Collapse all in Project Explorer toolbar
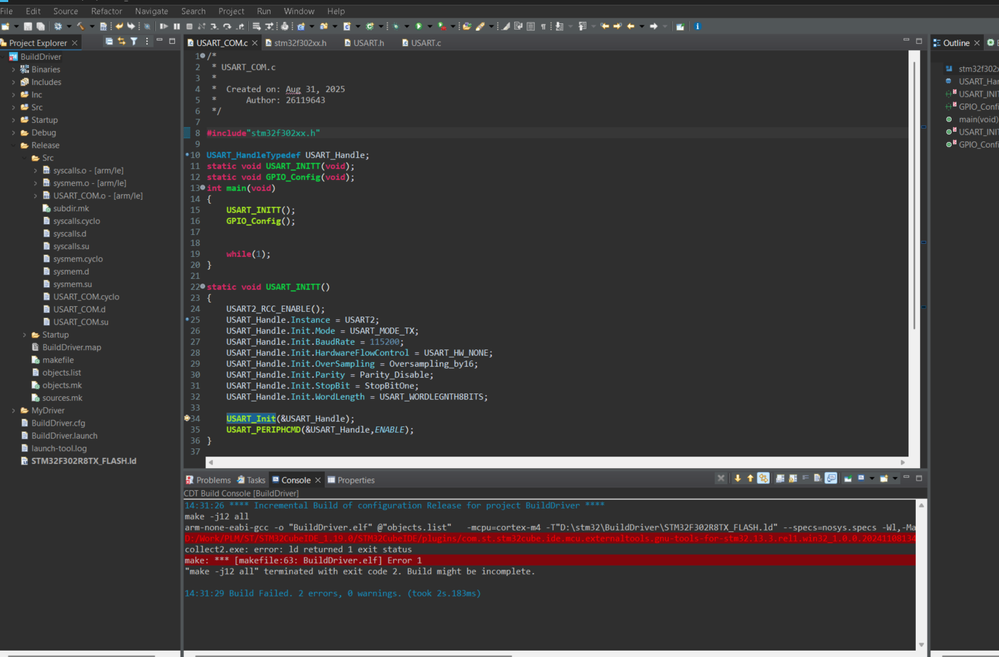Screen dimensions: 999x657 [x=108, y=42]
